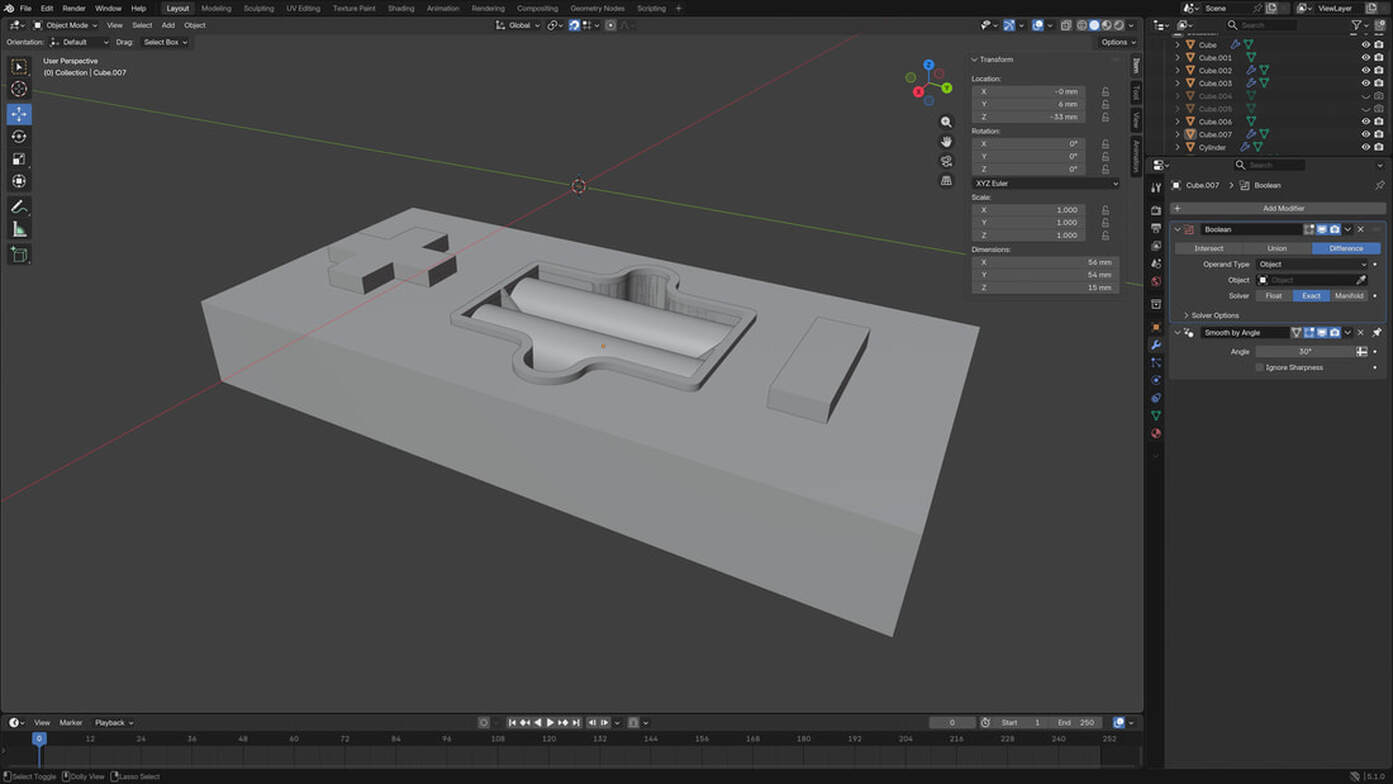
Task: Open the Render menu
Action: tap(74, 8)
